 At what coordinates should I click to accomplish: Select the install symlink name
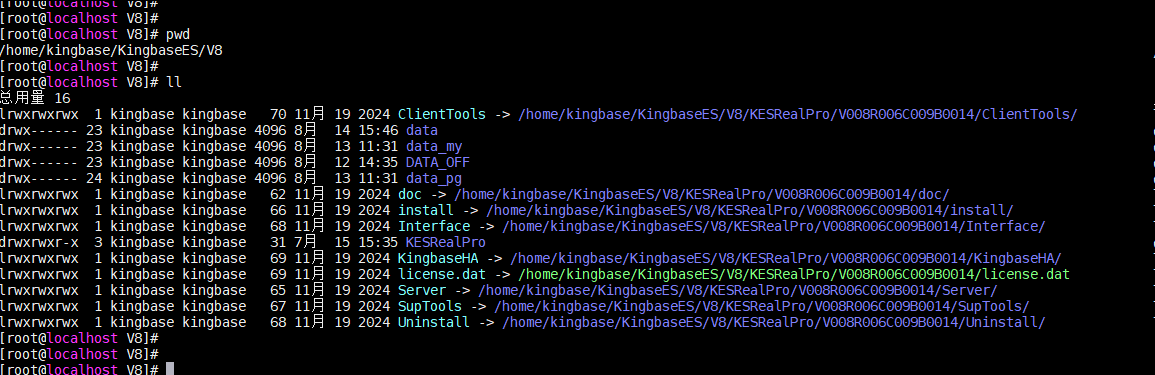click(426, 210)
